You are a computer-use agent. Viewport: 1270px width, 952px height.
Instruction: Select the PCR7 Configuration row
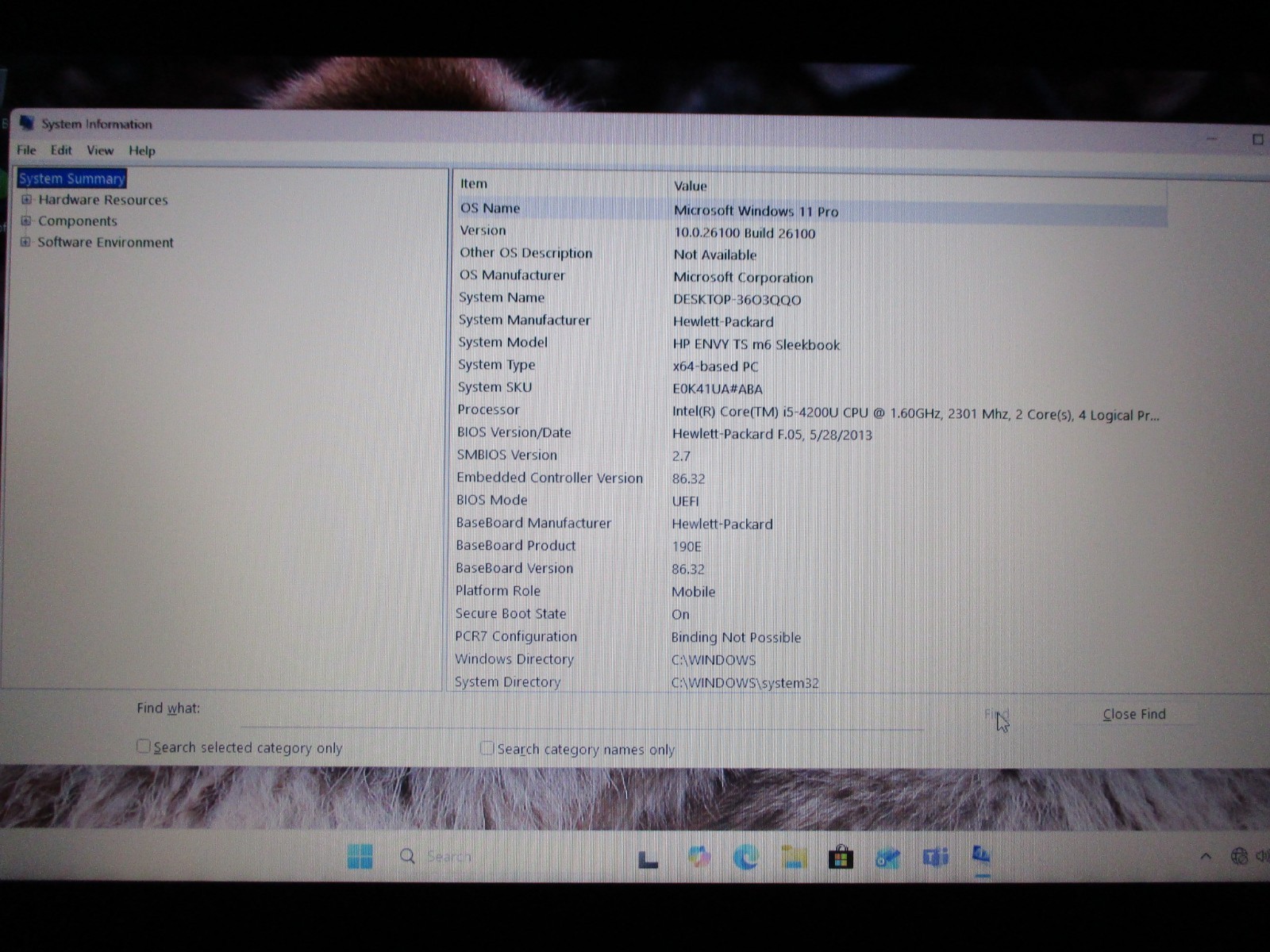tap(811, 637)
